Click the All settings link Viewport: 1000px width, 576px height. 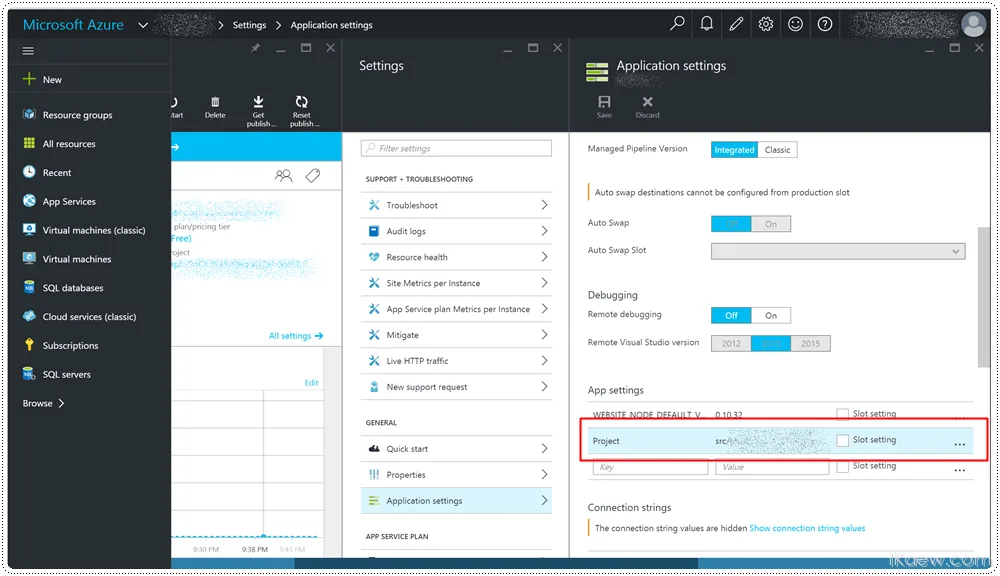pyautogui.click(x=296, y=336)
